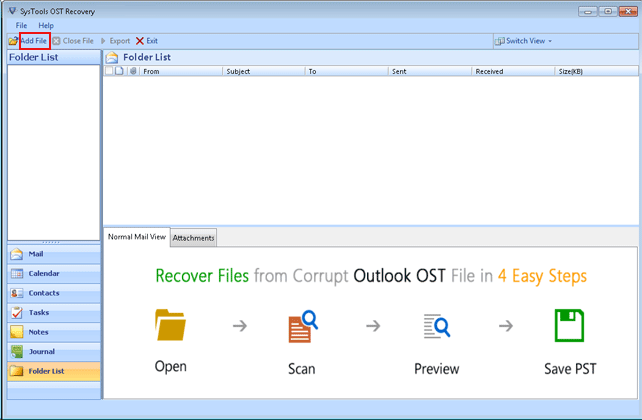
Task: Switch to Normal Mail View tab
Action: [x=137, y=237]
